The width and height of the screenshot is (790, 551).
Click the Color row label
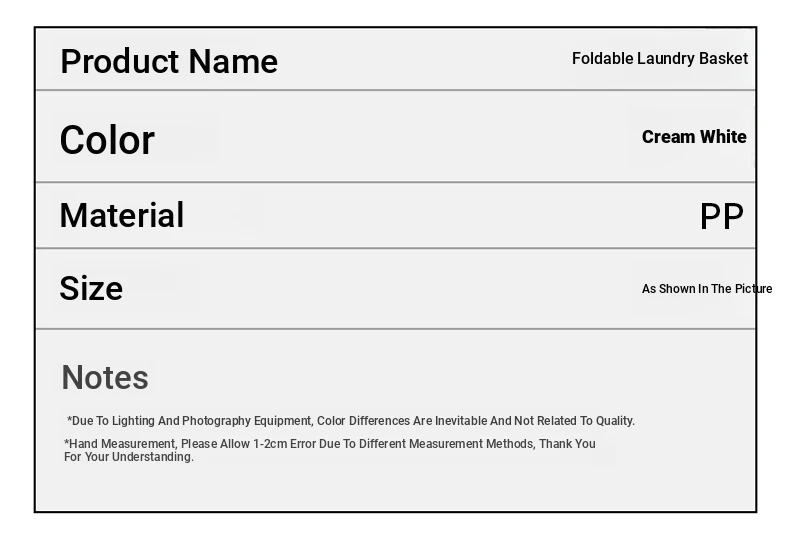pyautogui.click(x=107, y=140)
